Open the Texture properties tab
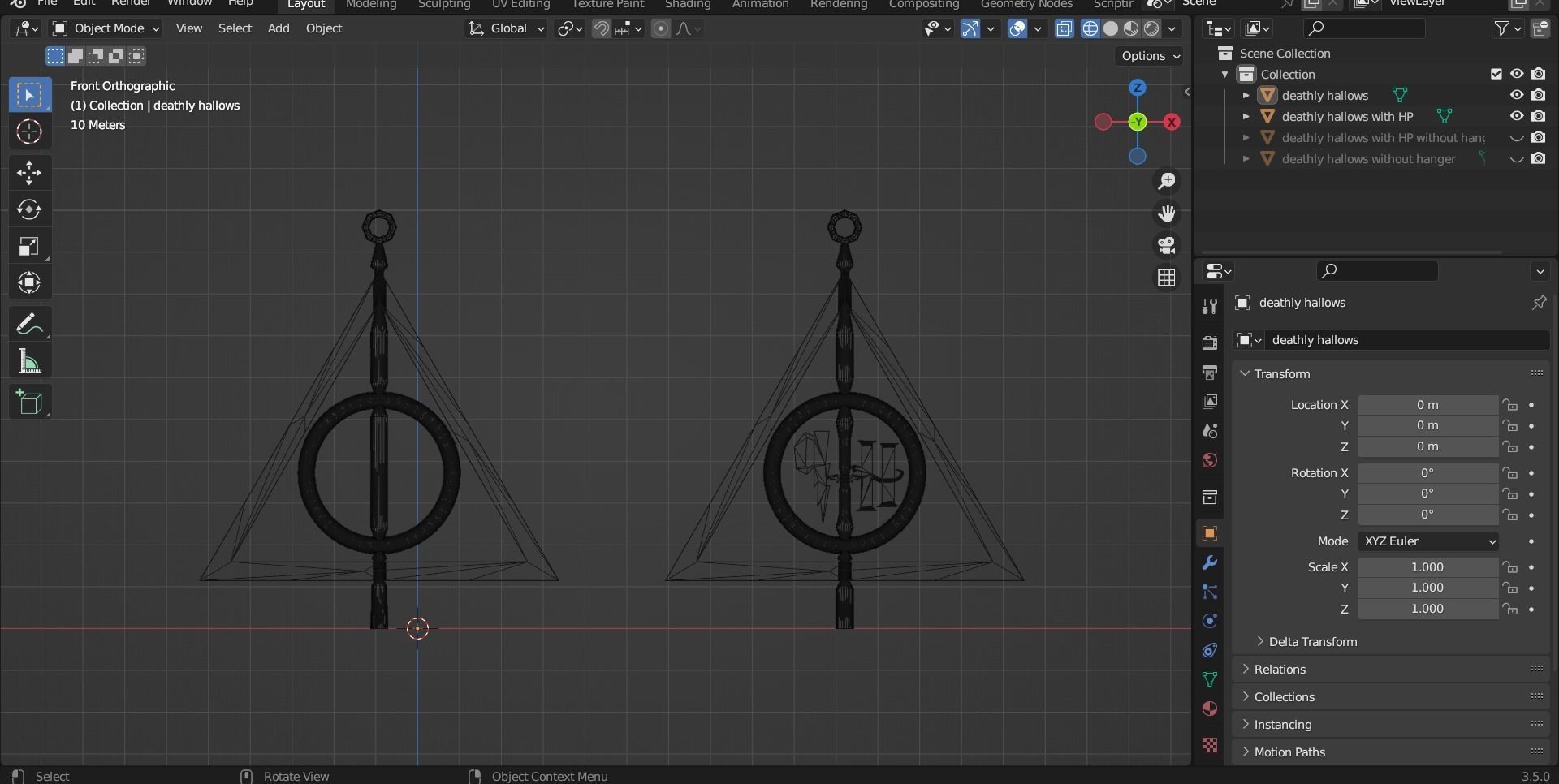Image resolution: width=1559 pixels, height=784 pixels. 1210,744
